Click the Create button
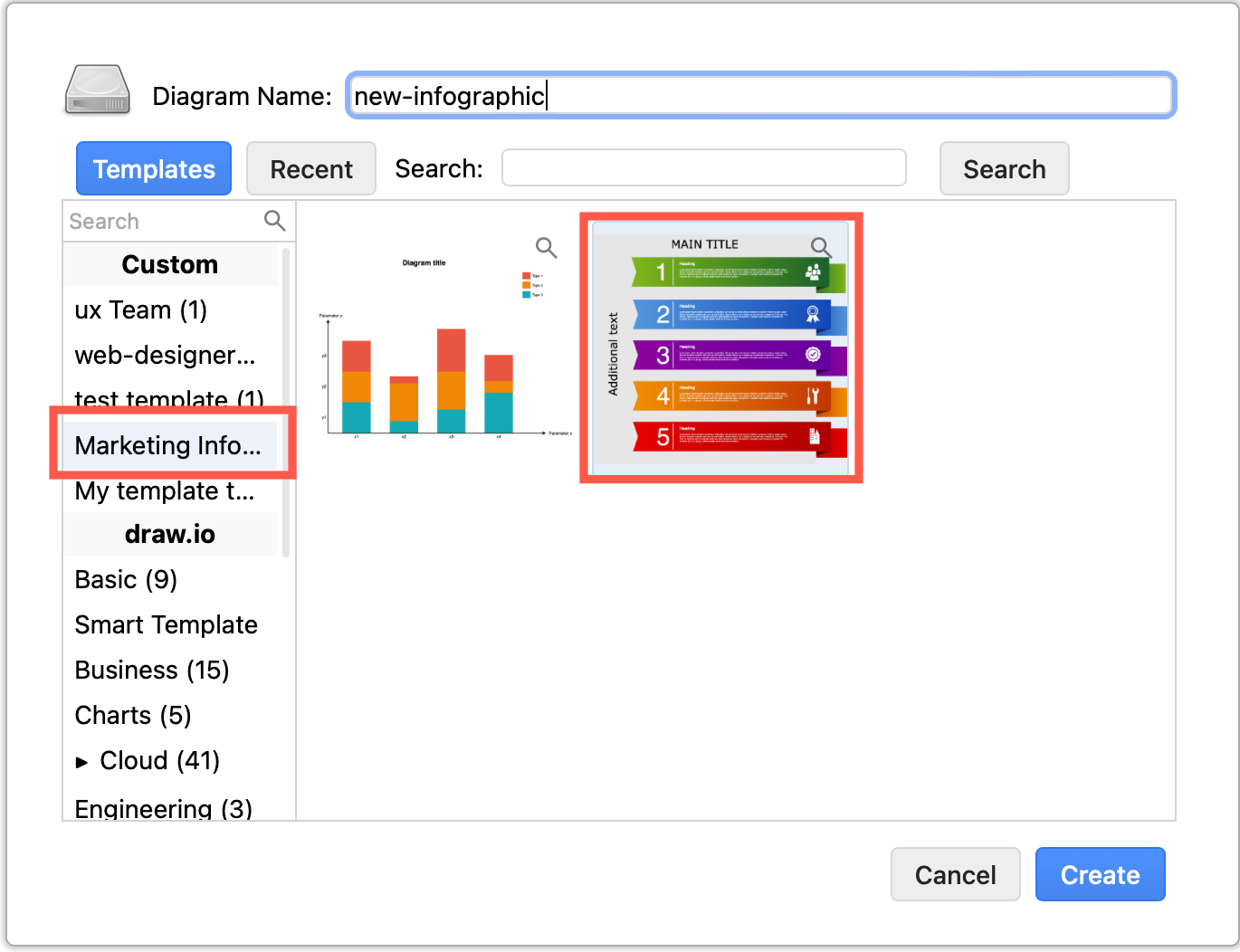The width and height of the screenshot is (1240, 952). tap(1100, 874)
